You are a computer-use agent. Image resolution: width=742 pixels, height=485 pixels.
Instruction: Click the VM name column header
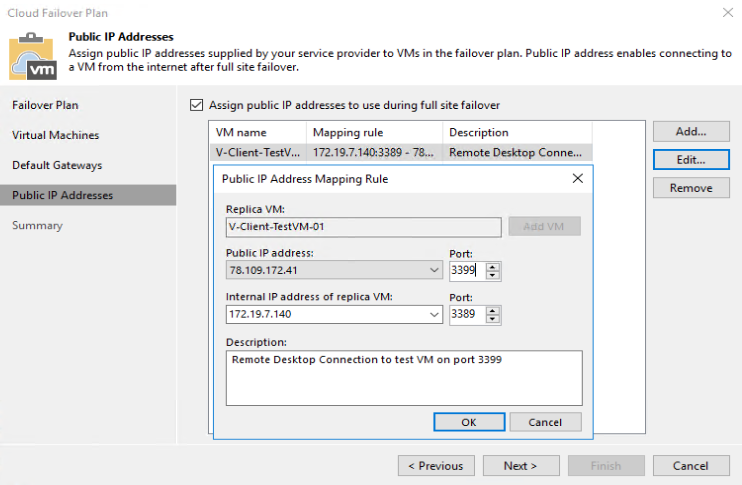point(258,132)
